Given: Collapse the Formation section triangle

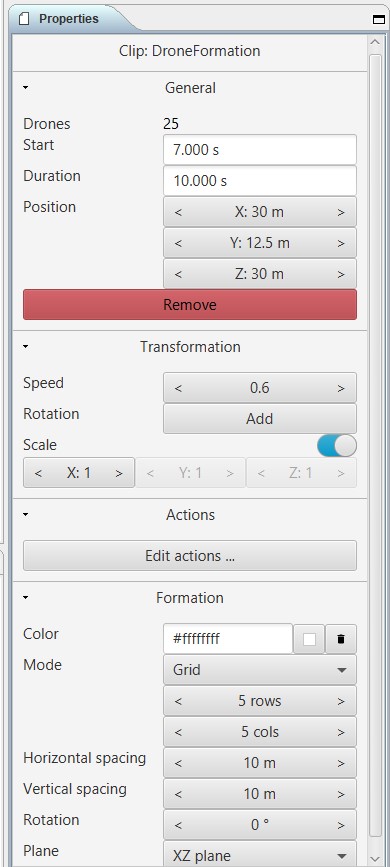Looking at the screenshot, I should click(x=26, y=598).
